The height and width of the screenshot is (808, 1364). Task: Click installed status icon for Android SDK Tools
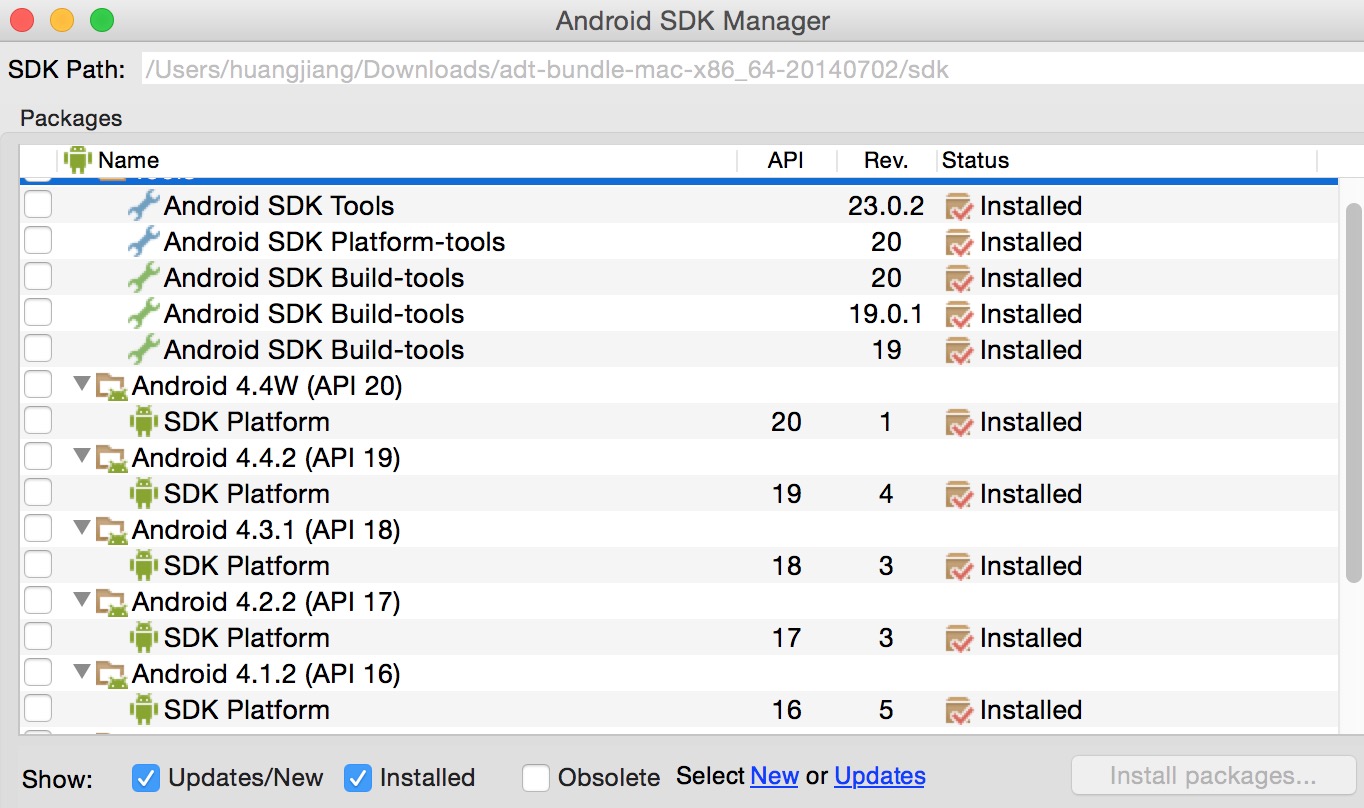[959, 207]
